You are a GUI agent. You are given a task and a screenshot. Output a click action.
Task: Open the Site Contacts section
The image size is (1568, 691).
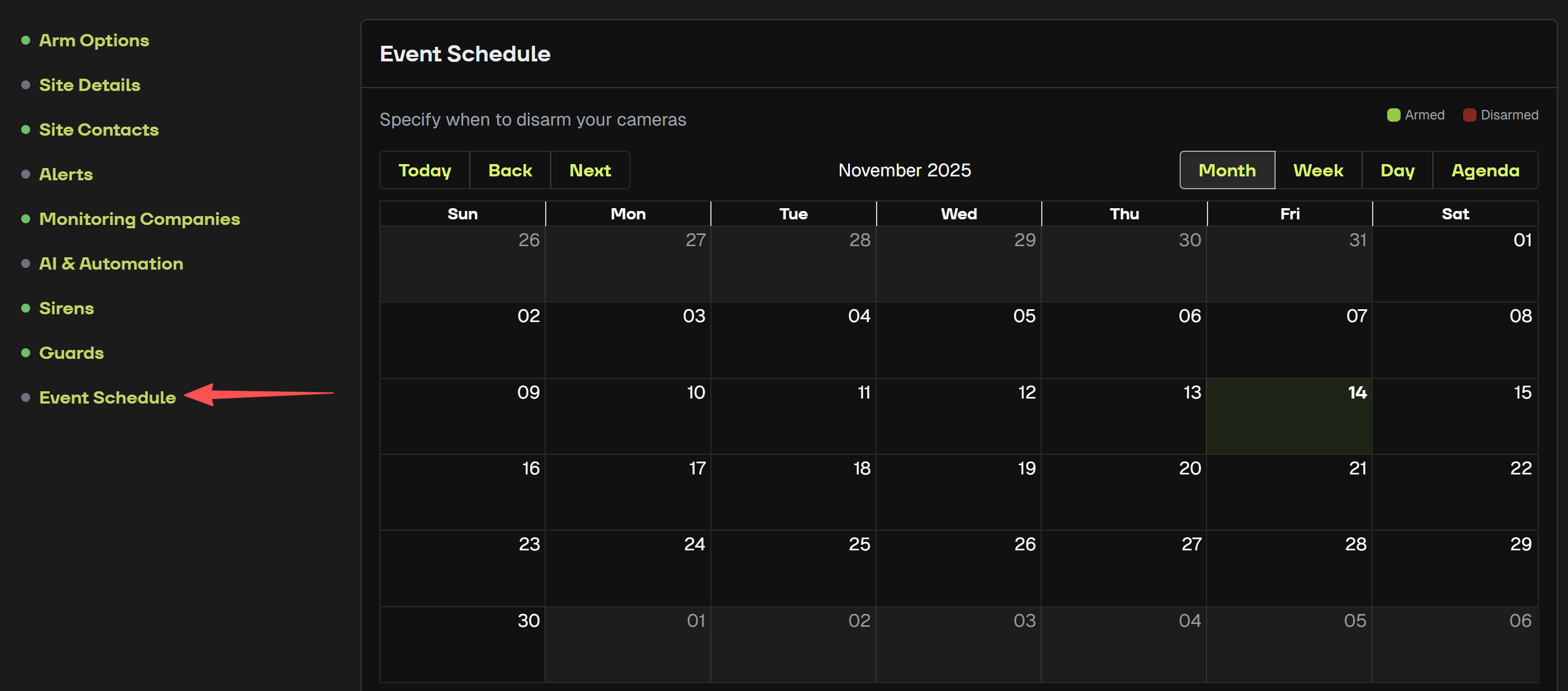click(x=99, y=129)
